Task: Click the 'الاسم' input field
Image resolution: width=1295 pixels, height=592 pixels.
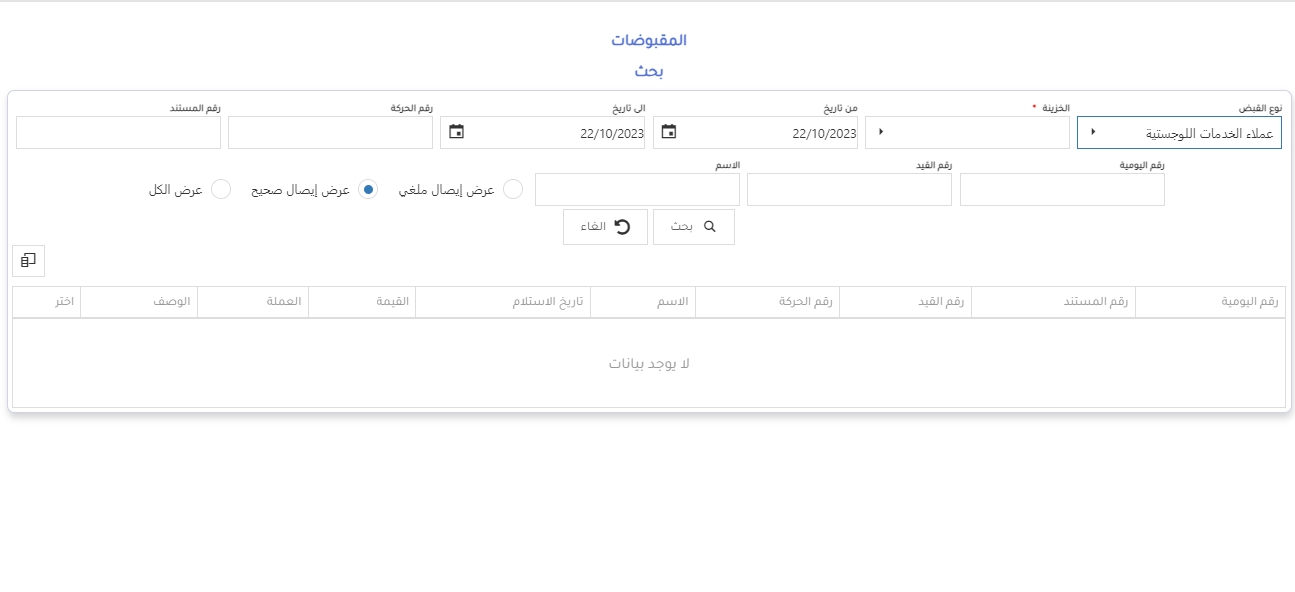Action: [637, 190]
